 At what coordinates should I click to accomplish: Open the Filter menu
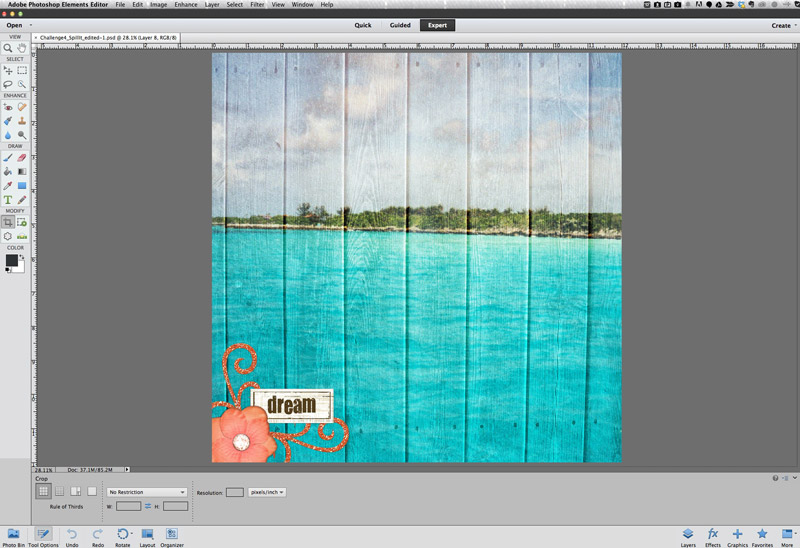pyautogui.click(x=258, y=5)
